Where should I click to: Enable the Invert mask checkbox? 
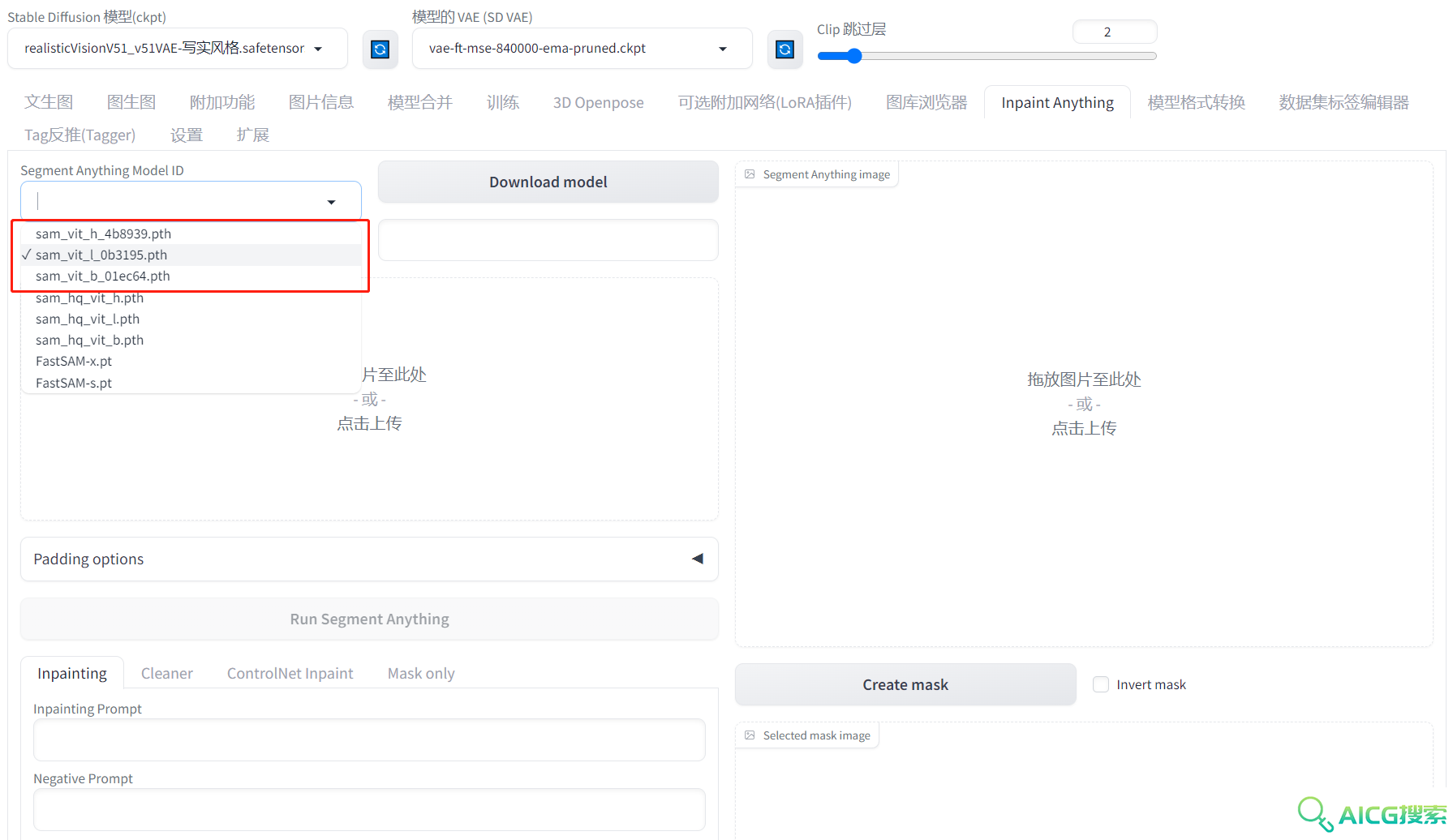pos(1101,684)
